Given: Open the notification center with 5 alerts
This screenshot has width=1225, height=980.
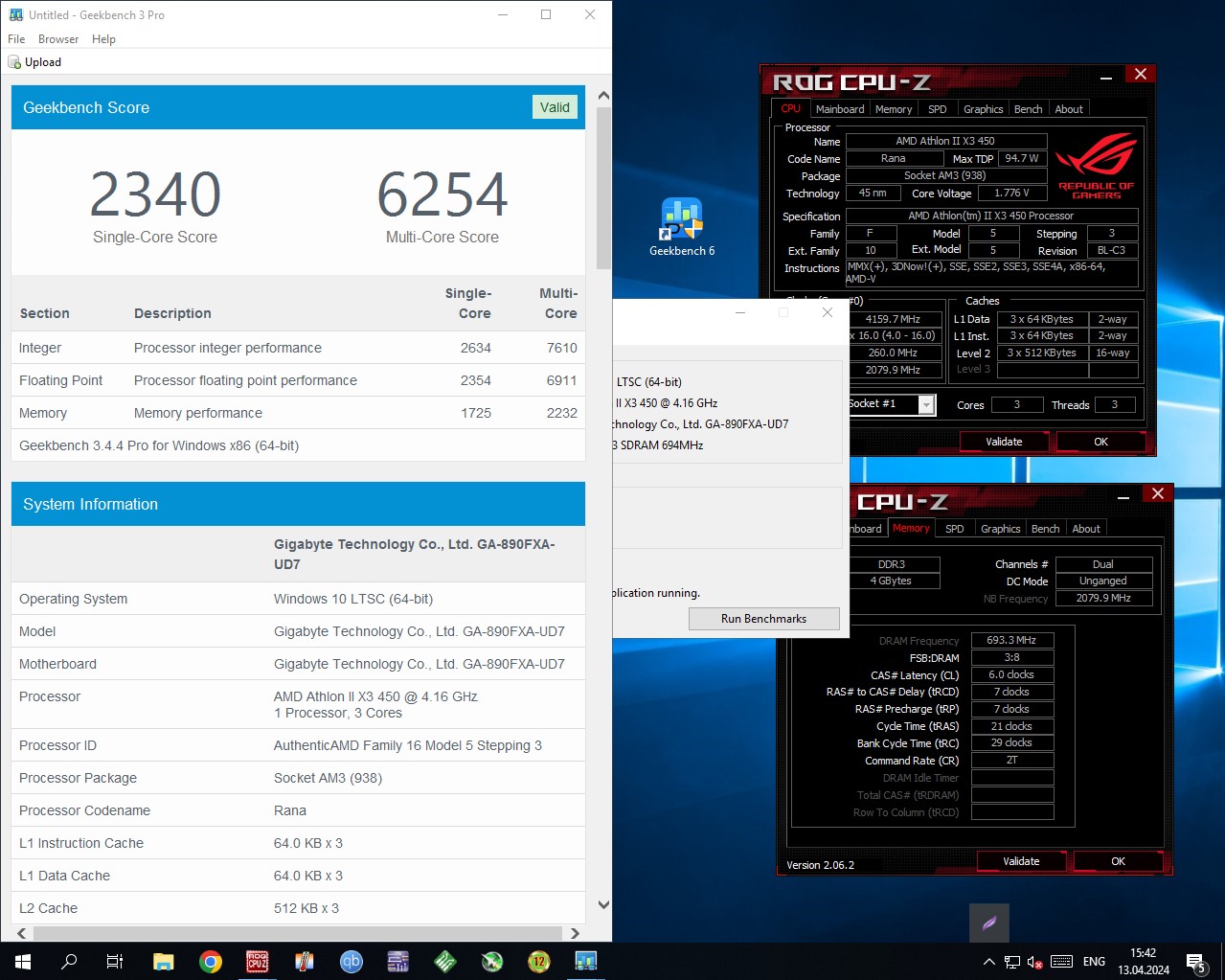Looking at the screenshot, I should [x=1196, y=962].
